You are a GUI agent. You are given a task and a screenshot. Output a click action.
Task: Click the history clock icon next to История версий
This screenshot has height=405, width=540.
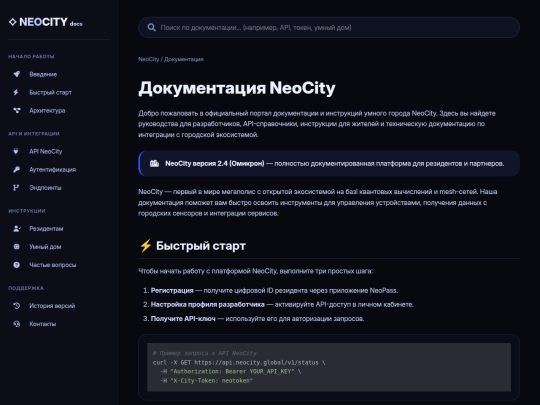click(17, 305)
